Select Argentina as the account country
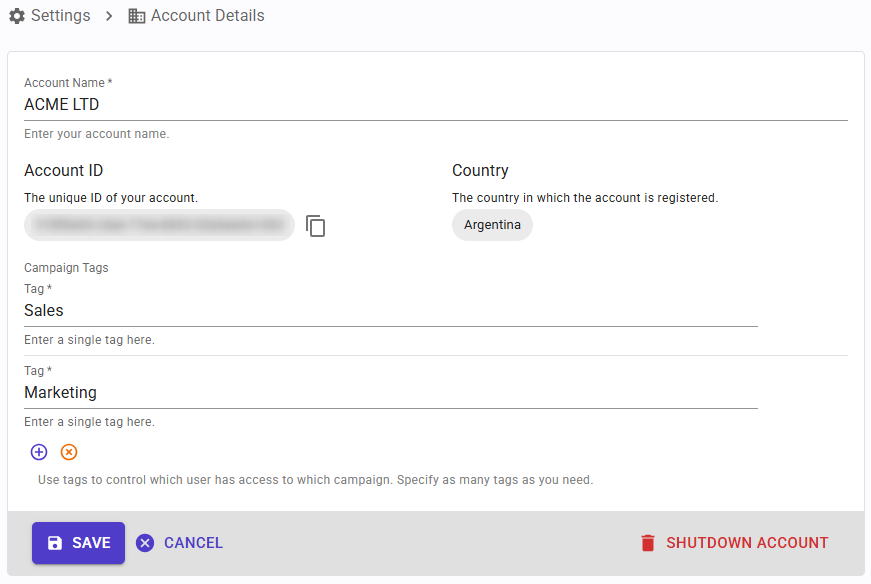This screenshot has height=584, width=871. [492, 224]
